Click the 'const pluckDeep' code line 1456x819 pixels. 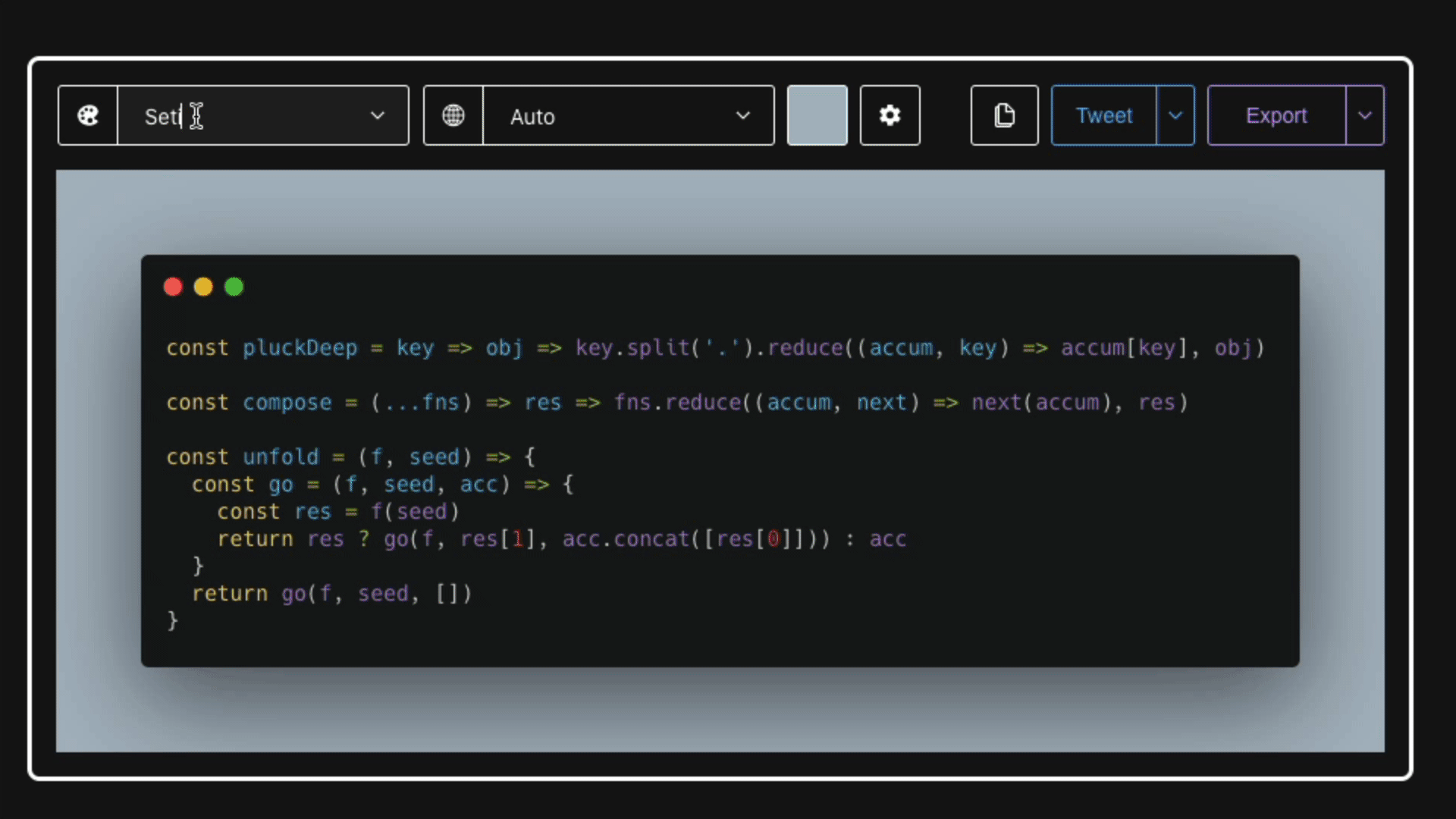pos(714,348)
